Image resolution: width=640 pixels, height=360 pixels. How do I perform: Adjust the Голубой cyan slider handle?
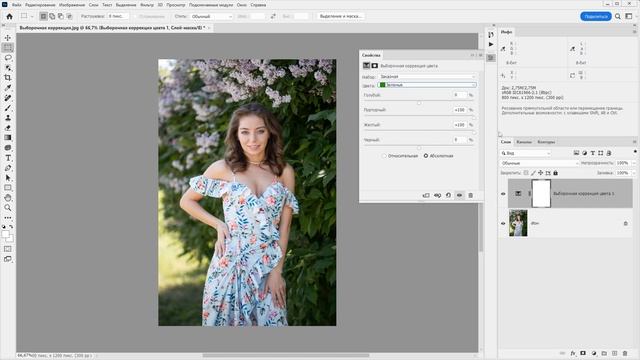coord(419,103)
